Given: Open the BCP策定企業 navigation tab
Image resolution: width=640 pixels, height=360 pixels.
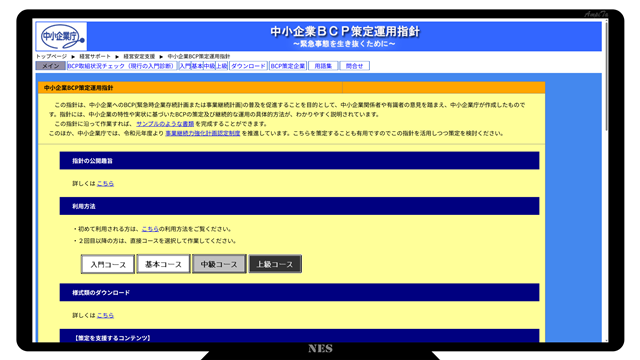Looking at the screenshot, I should (x=287, y=66).
